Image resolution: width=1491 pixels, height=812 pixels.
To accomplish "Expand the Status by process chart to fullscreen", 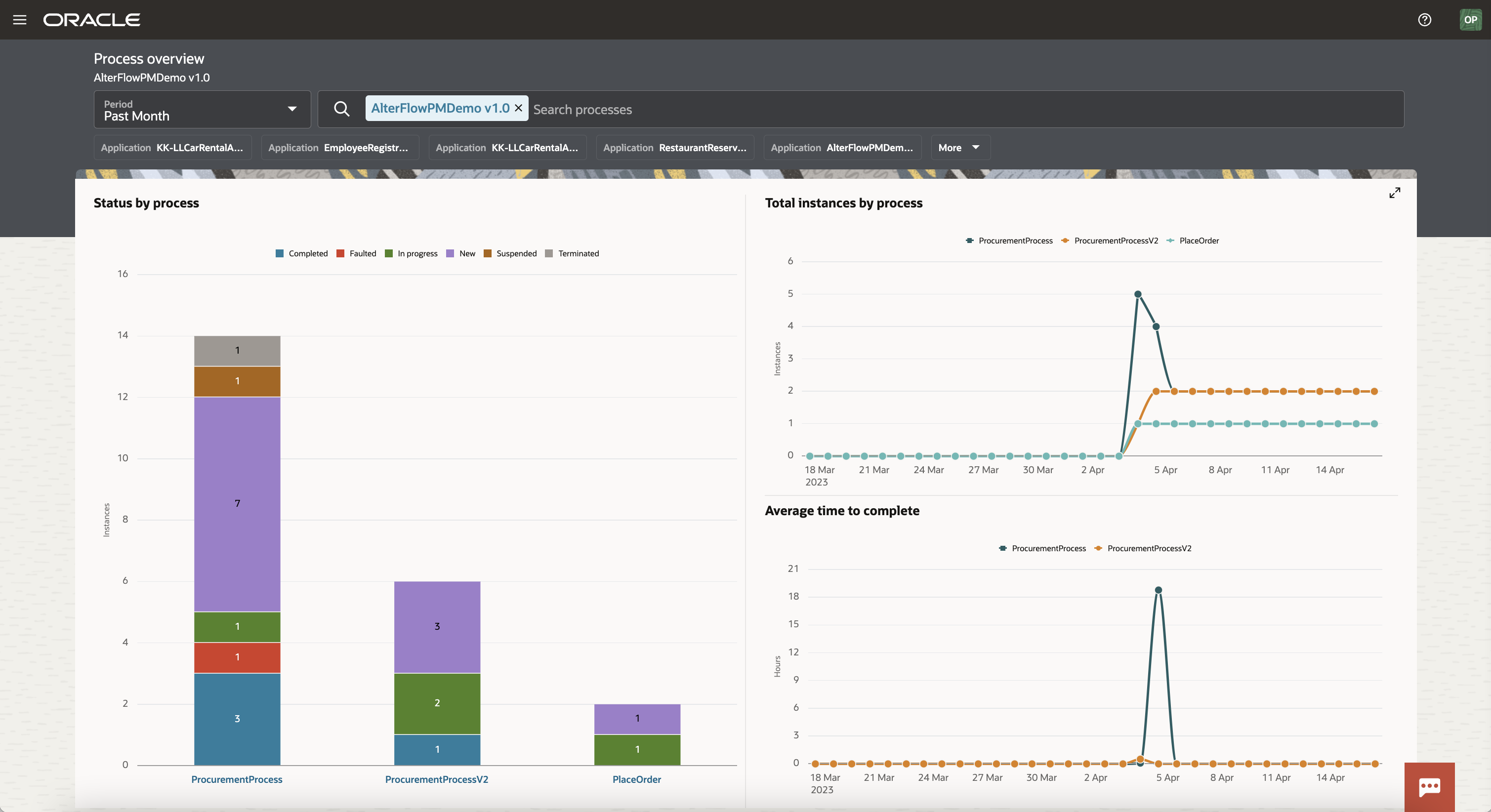I will pyautogui.click(x=1394, y=193).
